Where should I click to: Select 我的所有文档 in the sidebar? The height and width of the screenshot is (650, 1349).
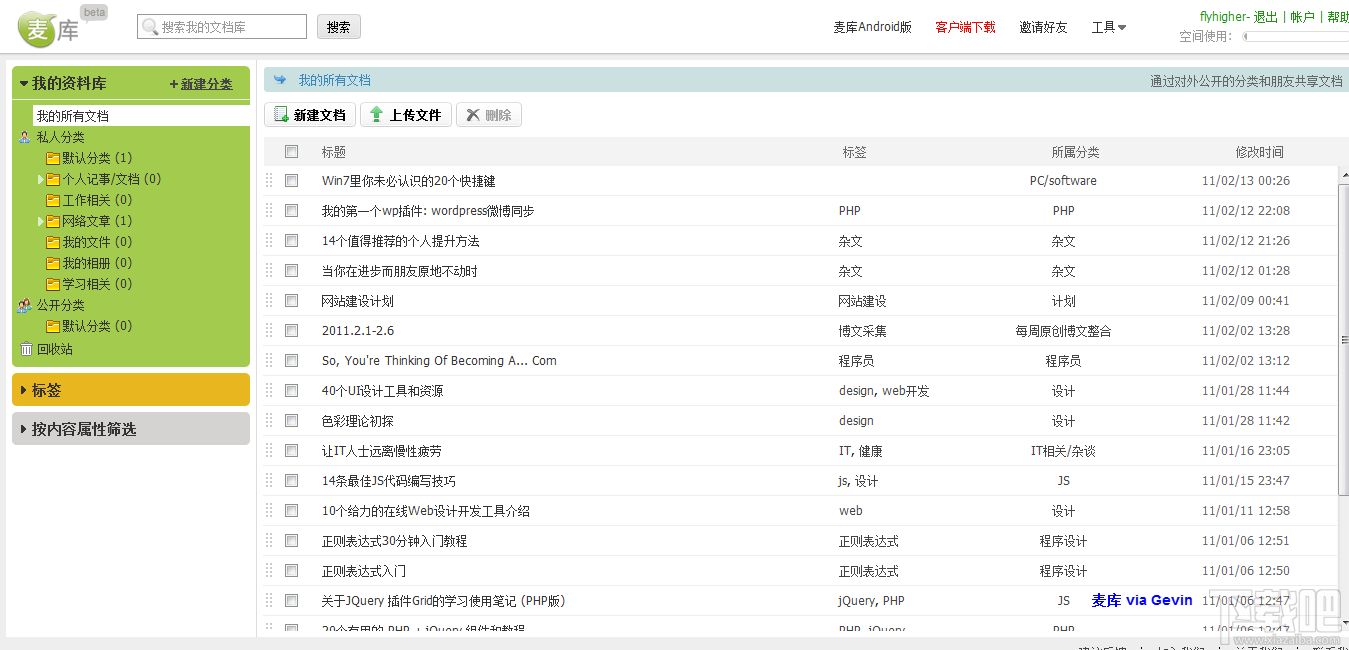tap(141, 116)
